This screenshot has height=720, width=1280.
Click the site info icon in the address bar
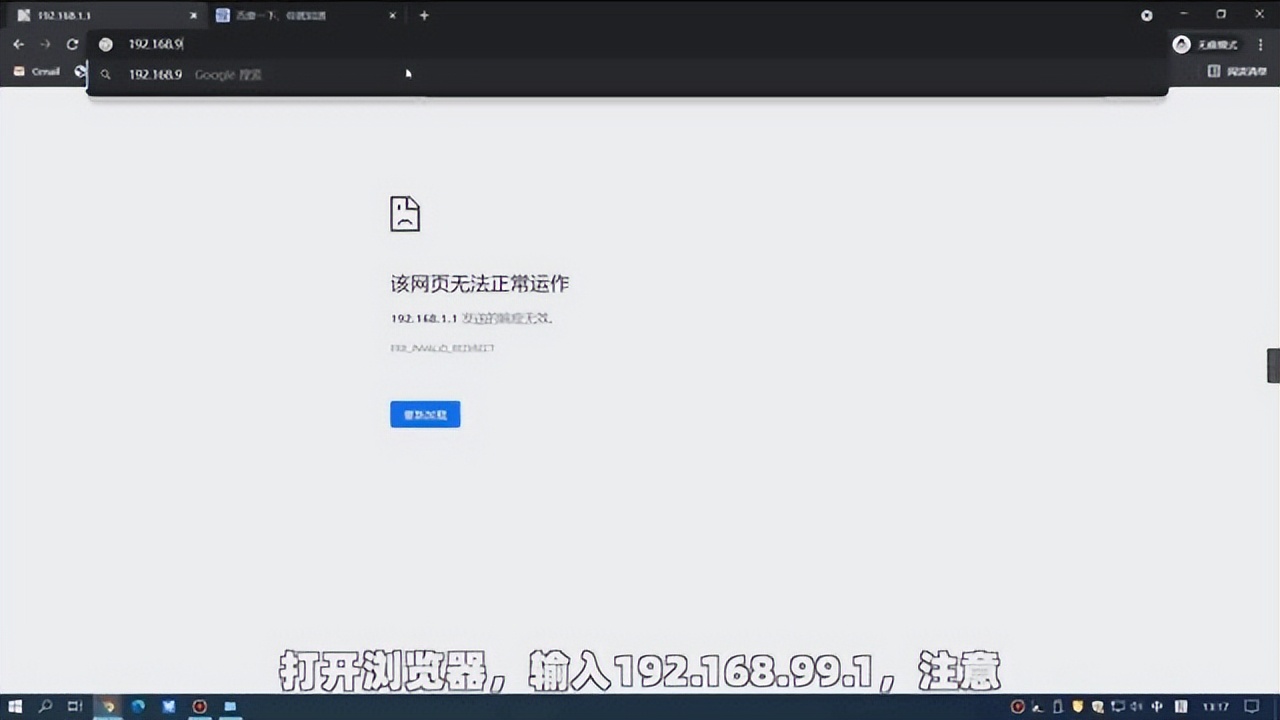[106, 44]
